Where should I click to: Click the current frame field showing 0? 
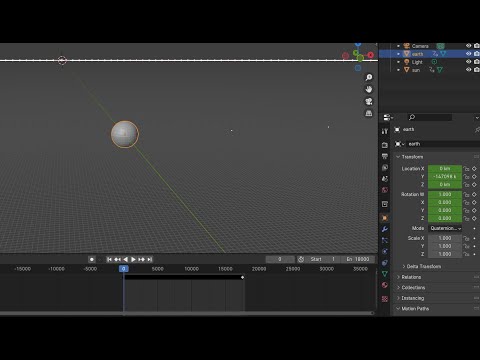tap(280, 259)
